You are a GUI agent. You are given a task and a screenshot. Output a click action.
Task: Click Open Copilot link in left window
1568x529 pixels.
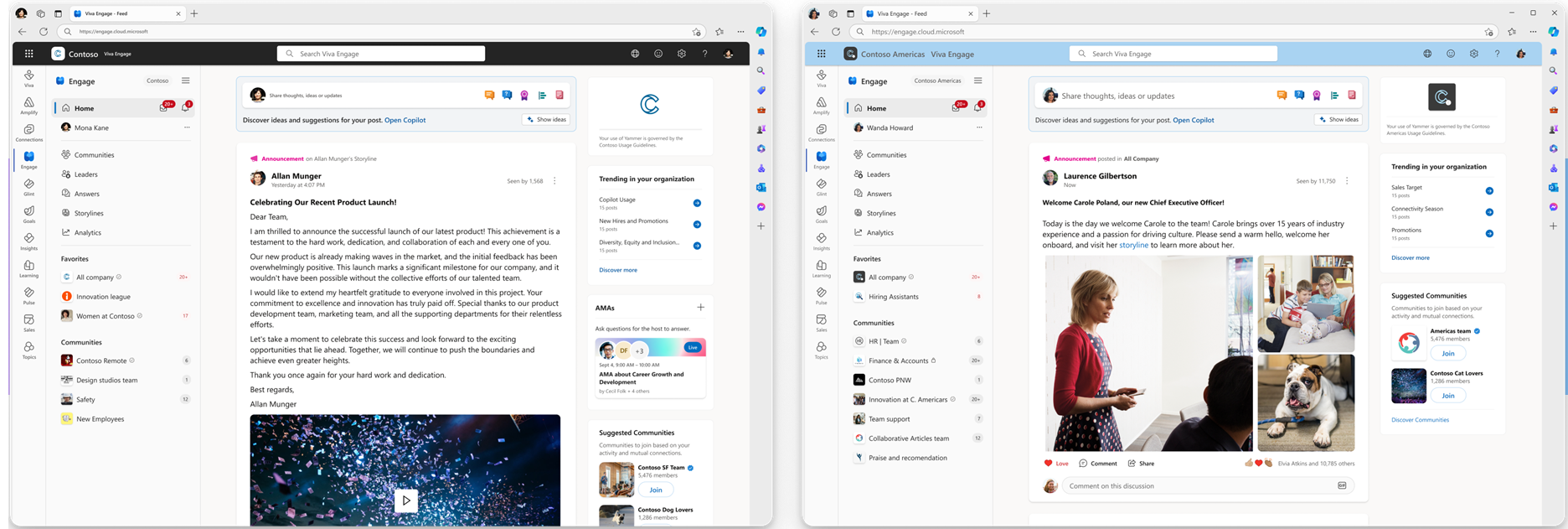point(405,120)
